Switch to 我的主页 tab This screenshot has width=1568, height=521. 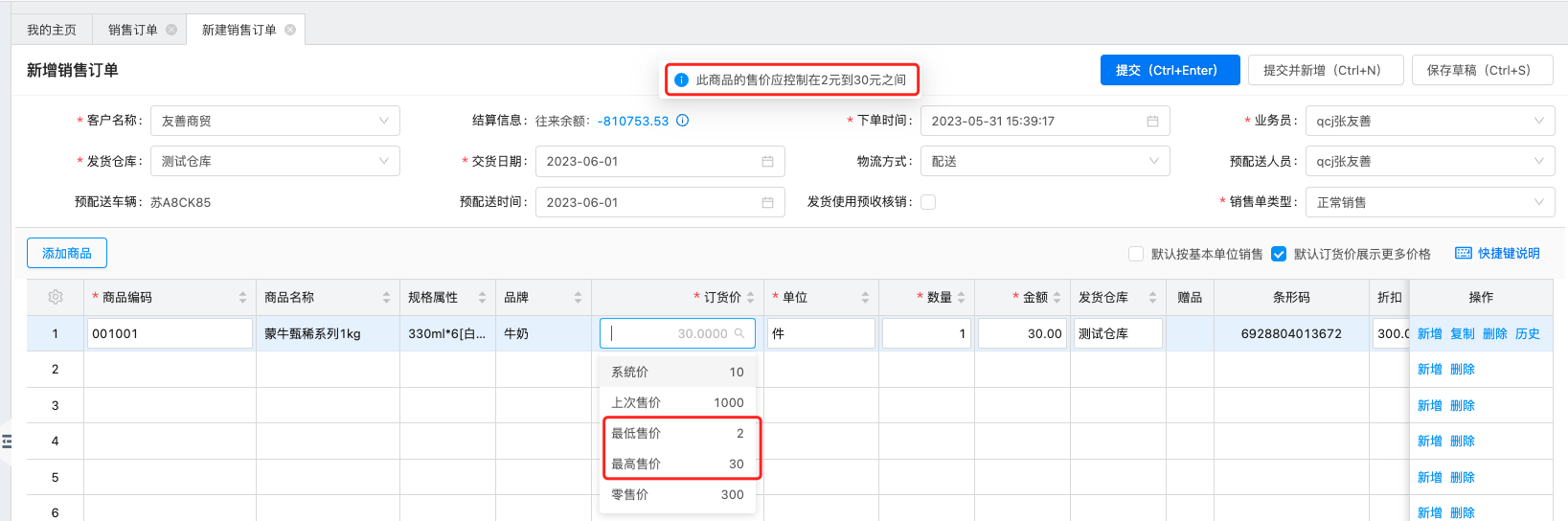52,30
